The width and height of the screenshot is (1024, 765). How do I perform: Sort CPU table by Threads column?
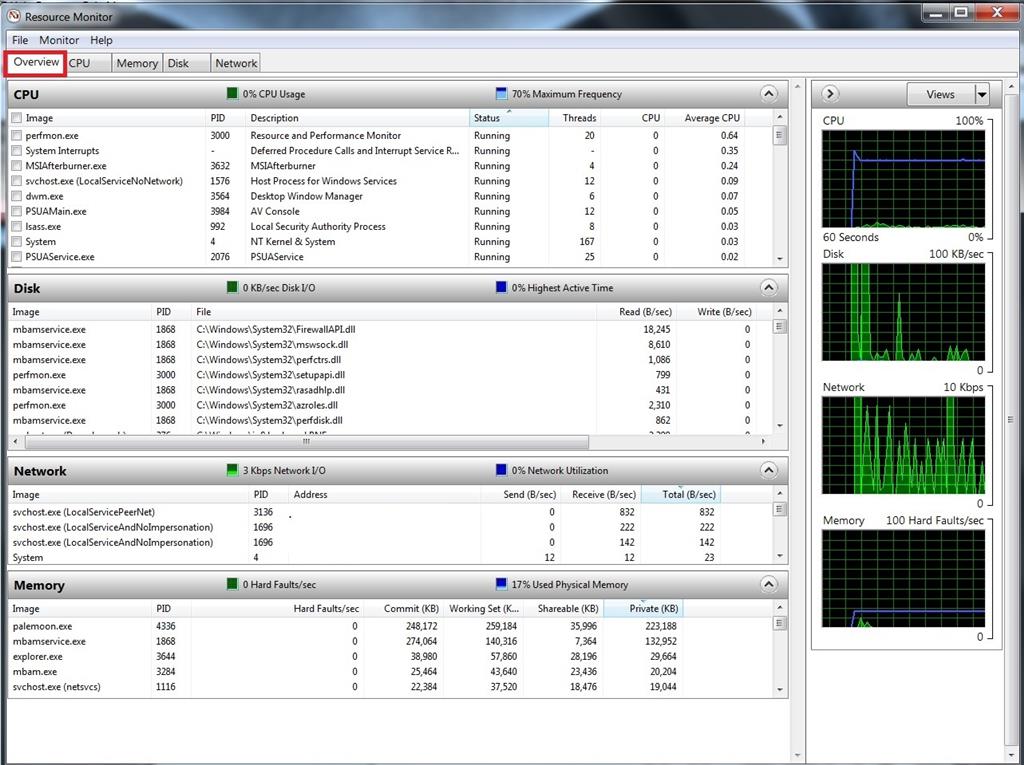point(574,118)
